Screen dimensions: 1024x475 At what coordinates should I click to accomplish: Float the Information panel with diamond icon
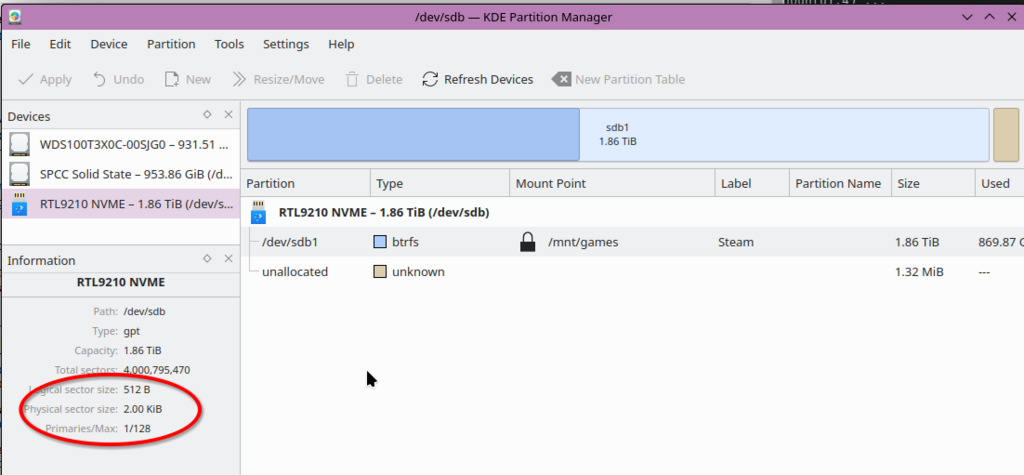click(207, 259)
